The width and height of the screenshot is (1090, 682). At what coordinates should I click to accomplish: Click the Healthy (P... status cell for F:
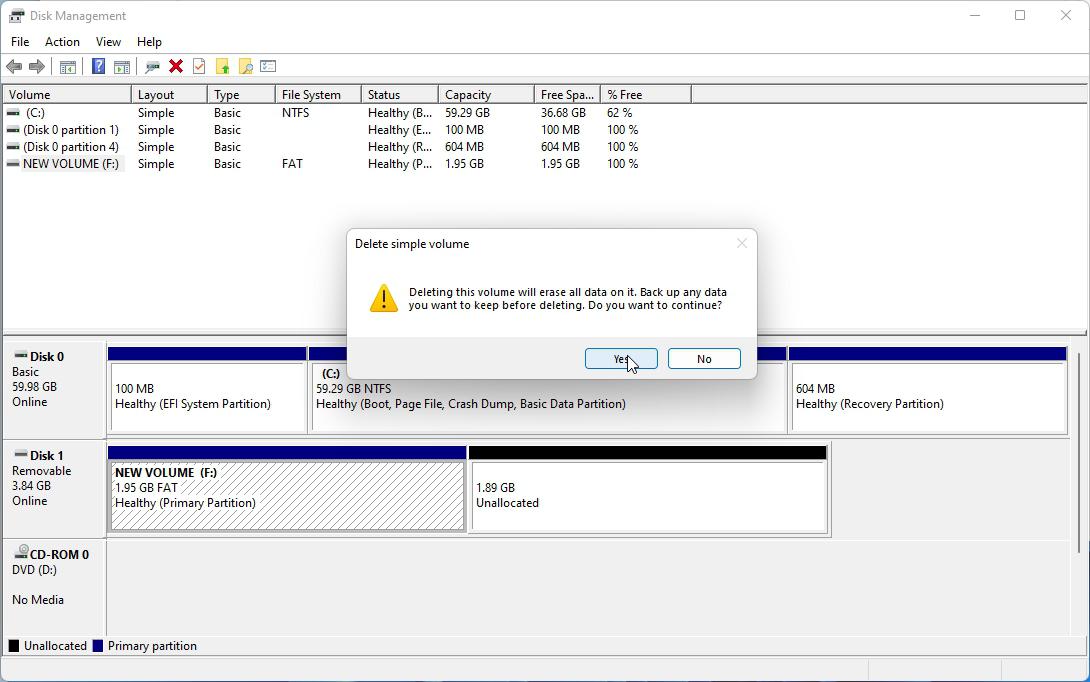(400, 164)
